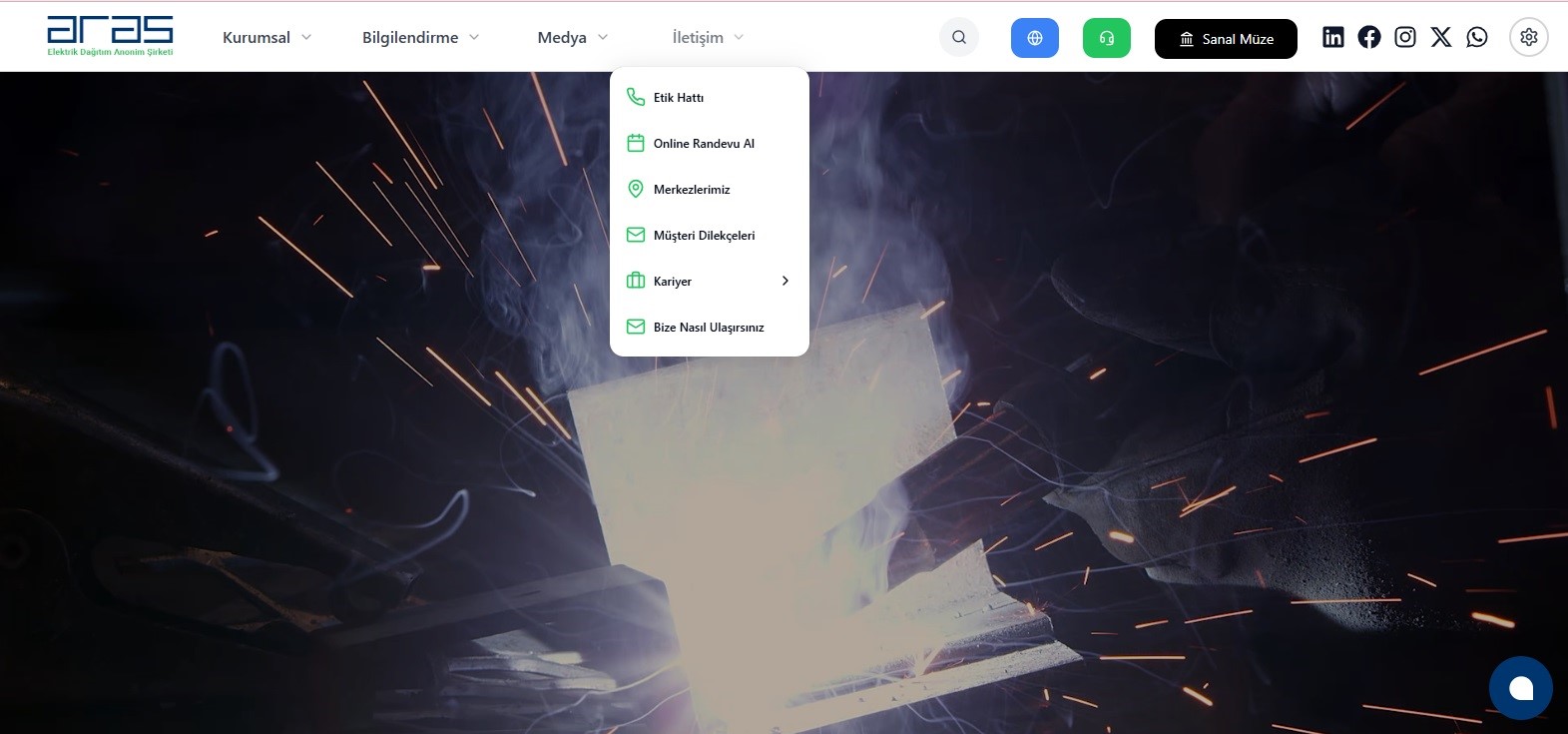Click the green headset support icon
Image resolution: width=1568 pixels, height=734 pixels.
pos(1106,38)
